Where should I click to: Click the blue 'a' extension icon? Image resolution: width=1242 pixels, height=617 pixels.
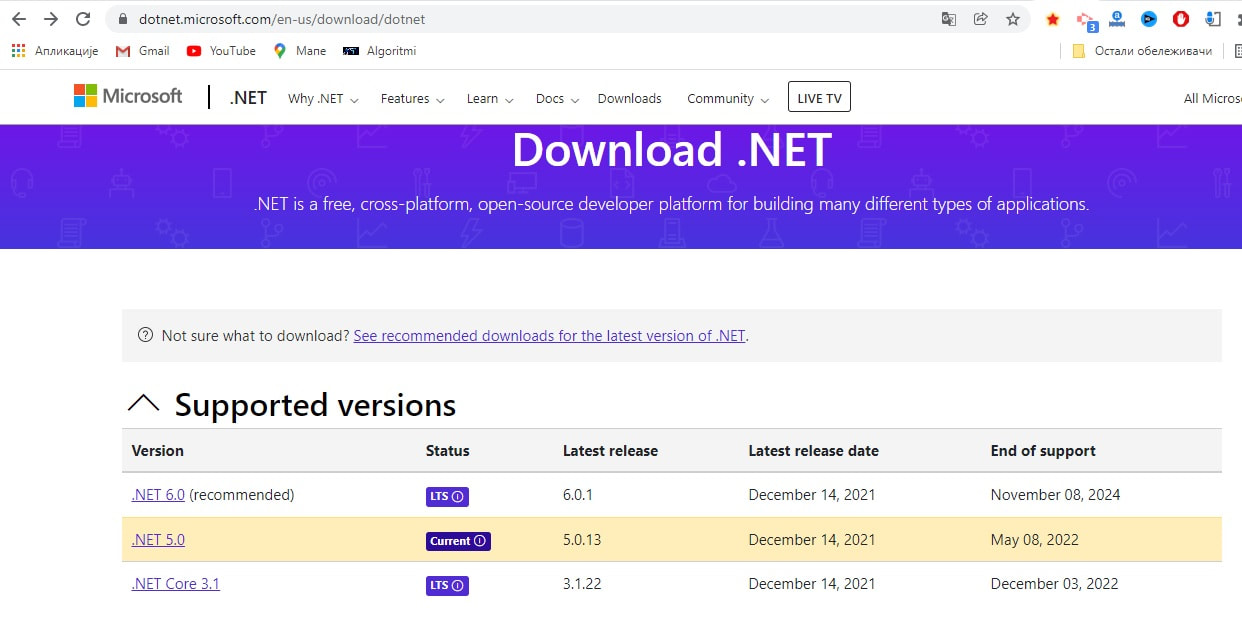pos(1117,19)
